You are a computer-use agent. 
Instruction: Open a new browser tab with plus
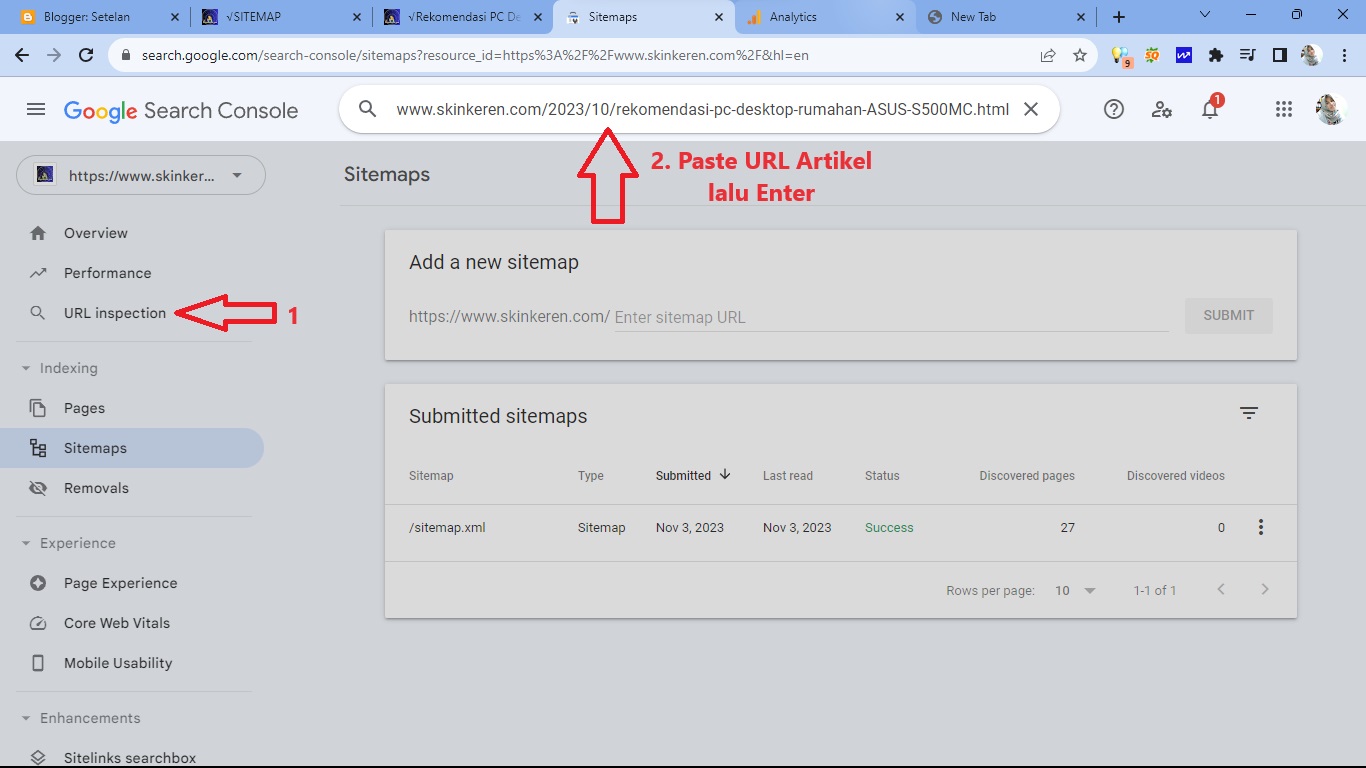[1119, 17]
